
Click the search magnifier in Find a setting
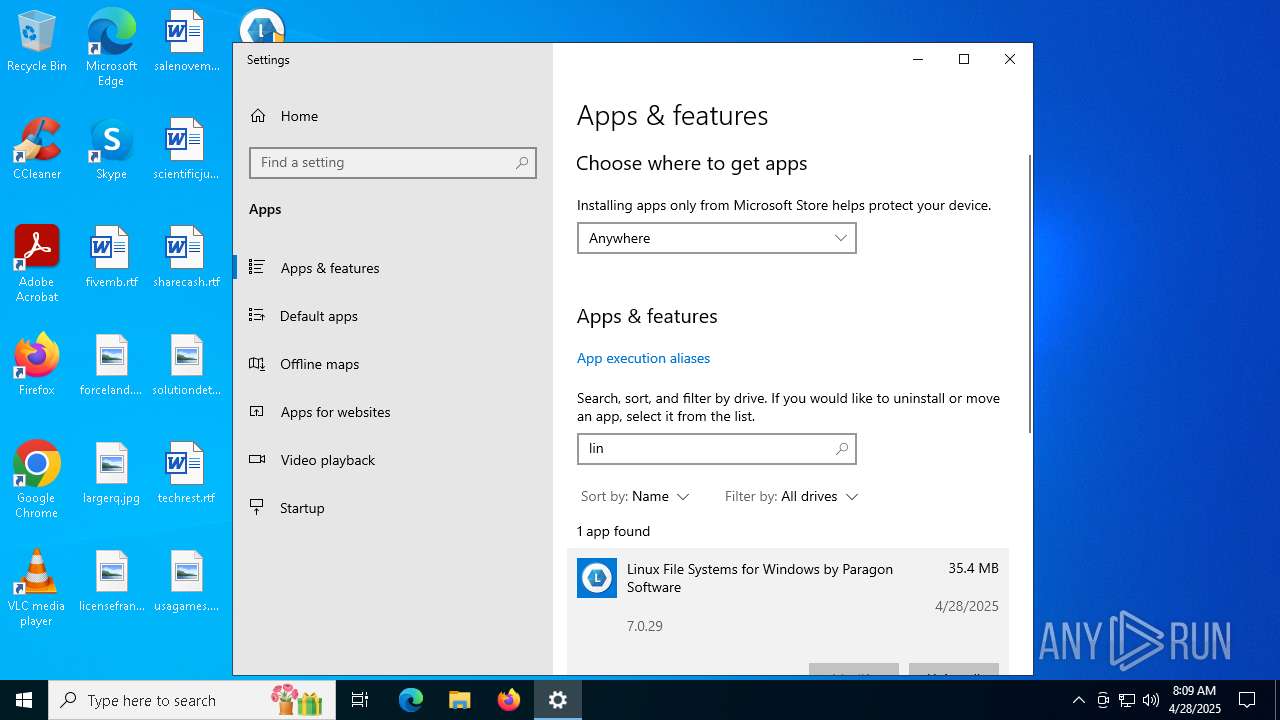(x=522, y=163)
